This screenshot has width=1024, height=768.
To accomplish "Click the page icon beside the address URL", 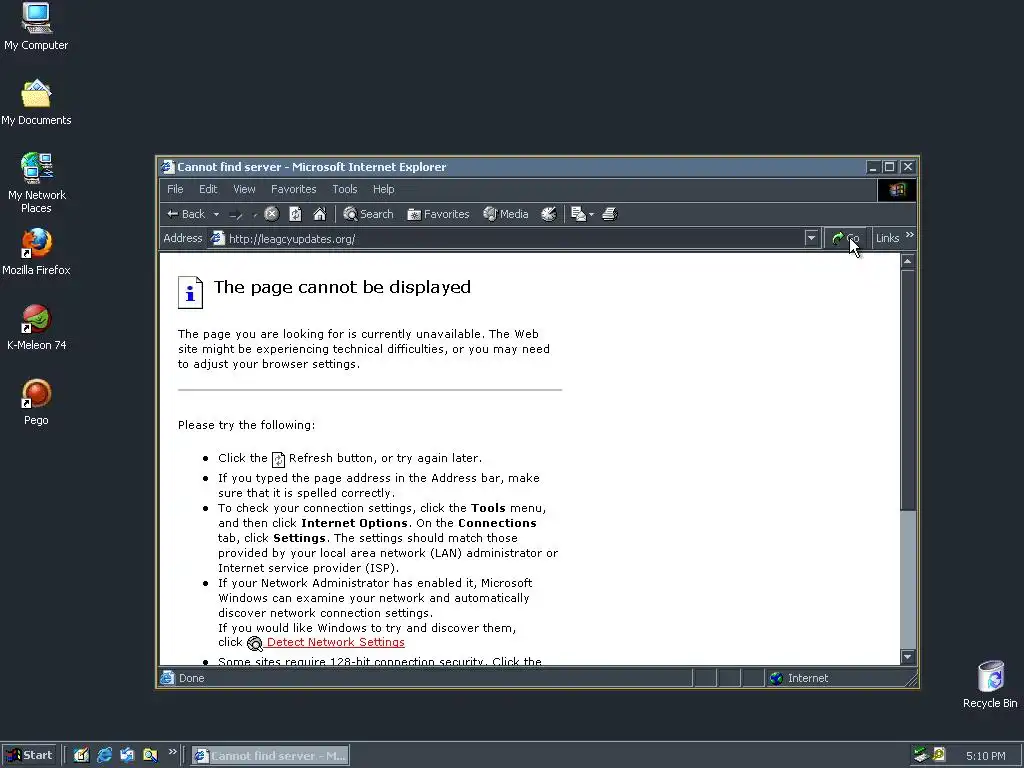I will coord(217,238).
